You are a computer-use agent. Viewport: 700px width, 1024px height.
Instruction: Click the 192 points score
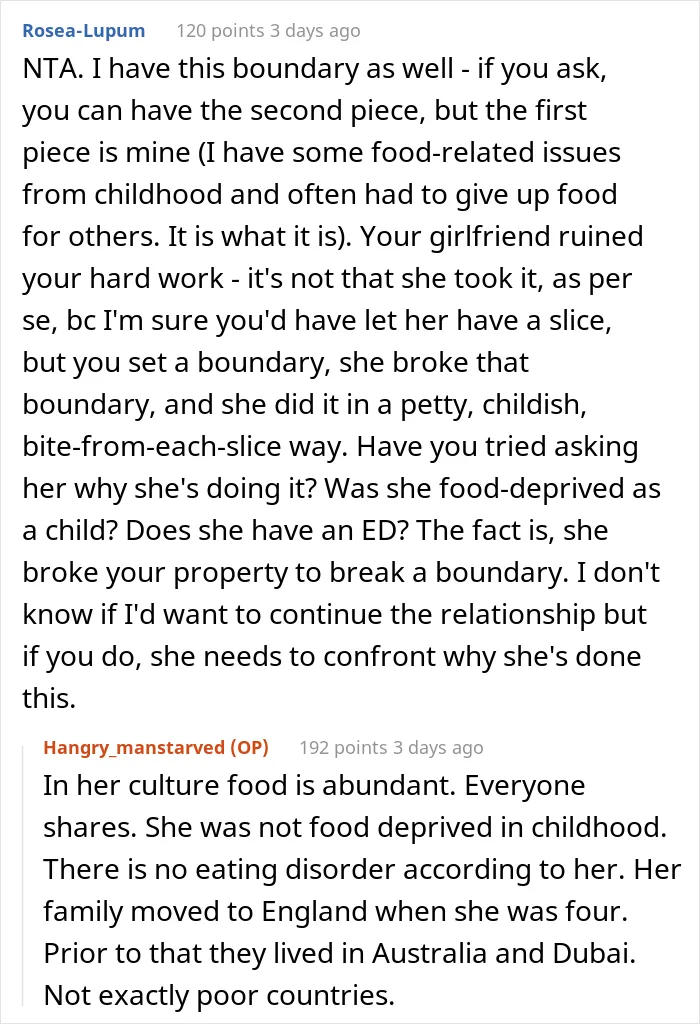[343, 747]
